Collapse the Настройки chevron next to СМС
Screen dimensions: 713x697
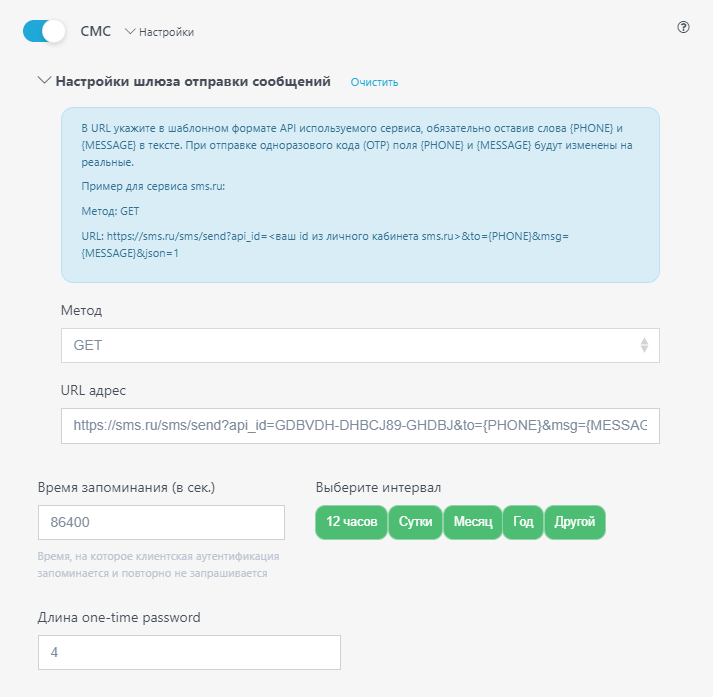click(x=130, y=31)
